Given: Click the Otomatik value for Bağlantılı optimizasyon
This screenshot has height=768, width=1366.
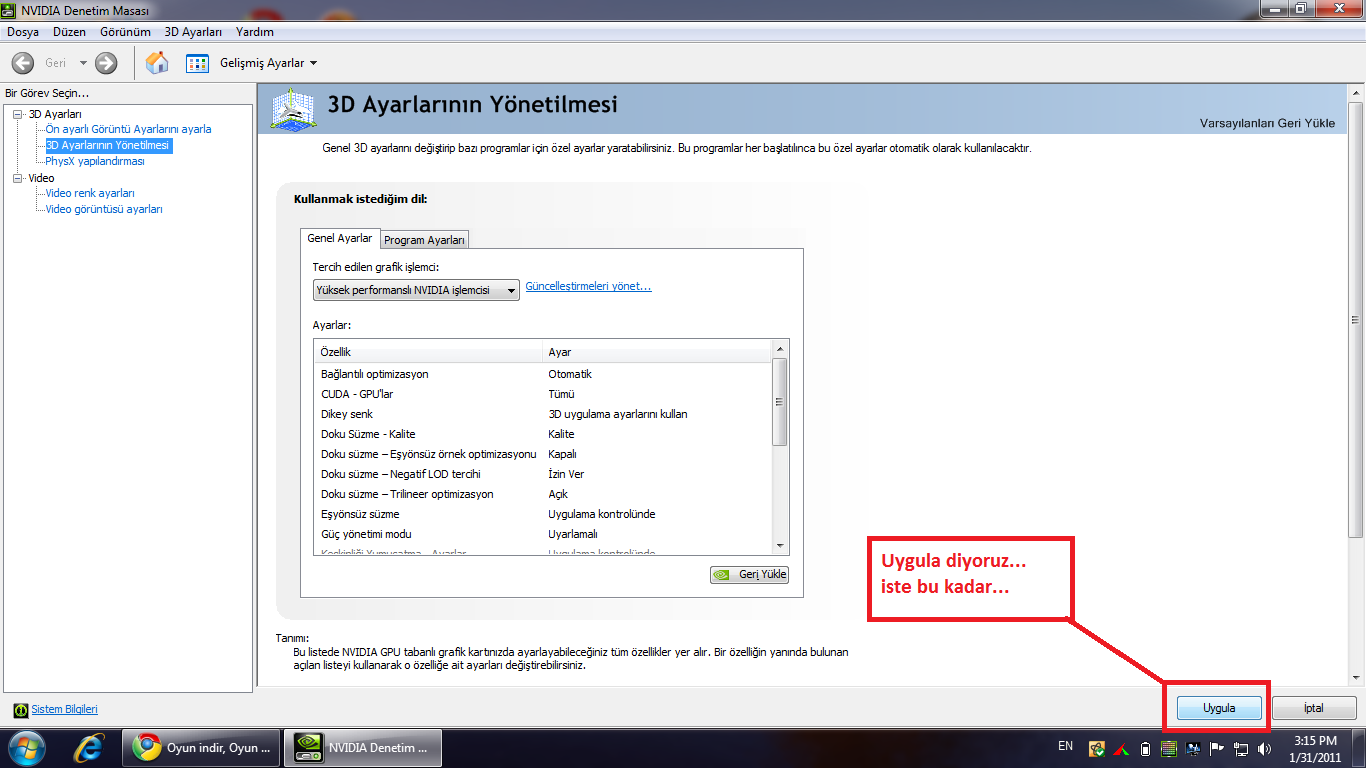Looking at the screenshot, I should [570, 374].
